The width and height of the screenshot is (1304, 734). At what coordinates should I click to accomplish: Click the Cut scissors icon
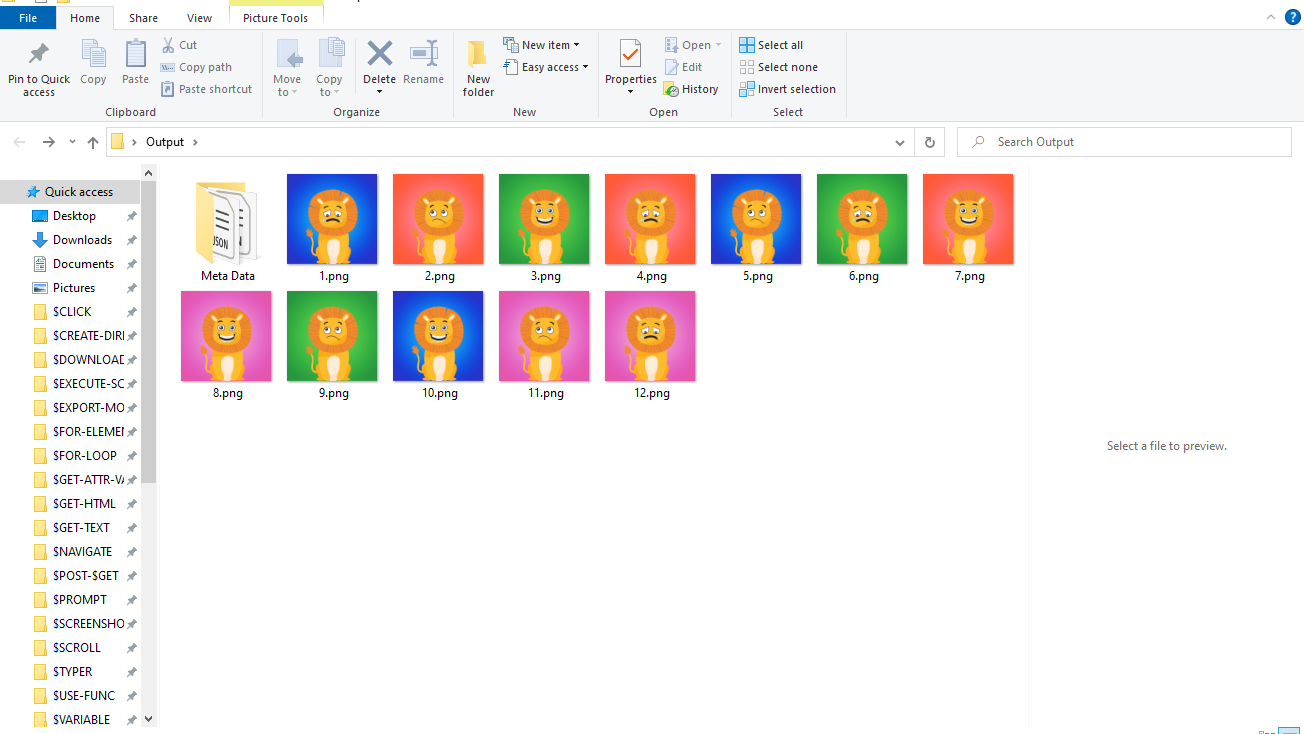point(168,45)
